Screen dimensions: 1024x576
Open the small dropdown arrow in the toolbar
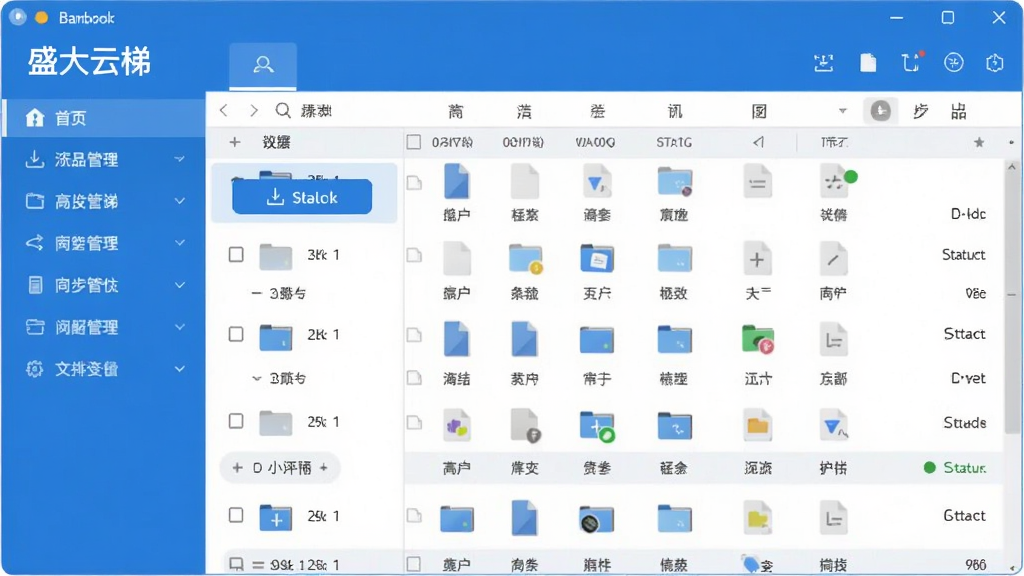click(x=842, y=110)
